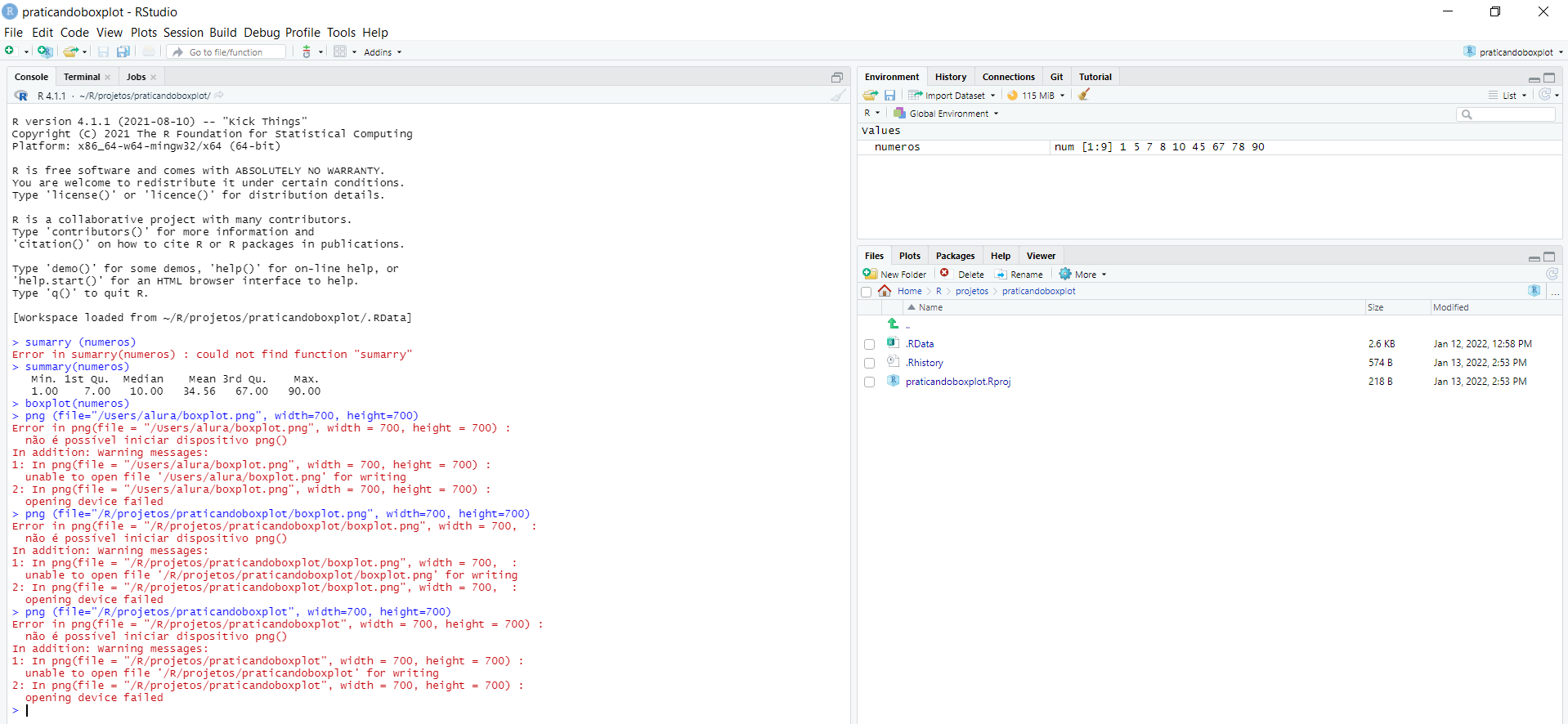Open the List view mode dropdown
Screen dimensions: 1568x724
1508,96
